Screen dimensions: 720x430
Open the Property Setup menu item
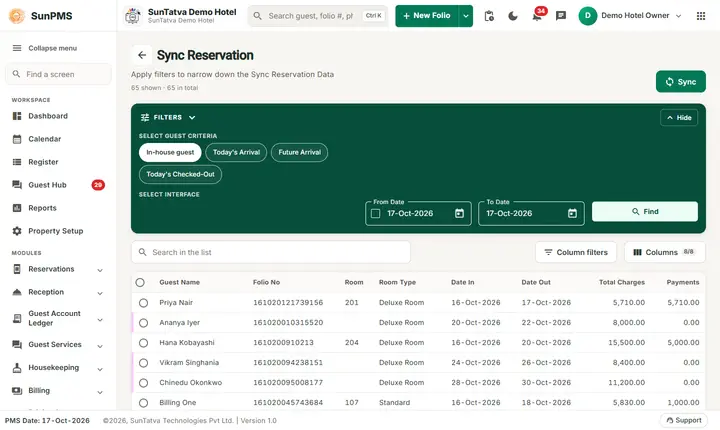point(58,231)
